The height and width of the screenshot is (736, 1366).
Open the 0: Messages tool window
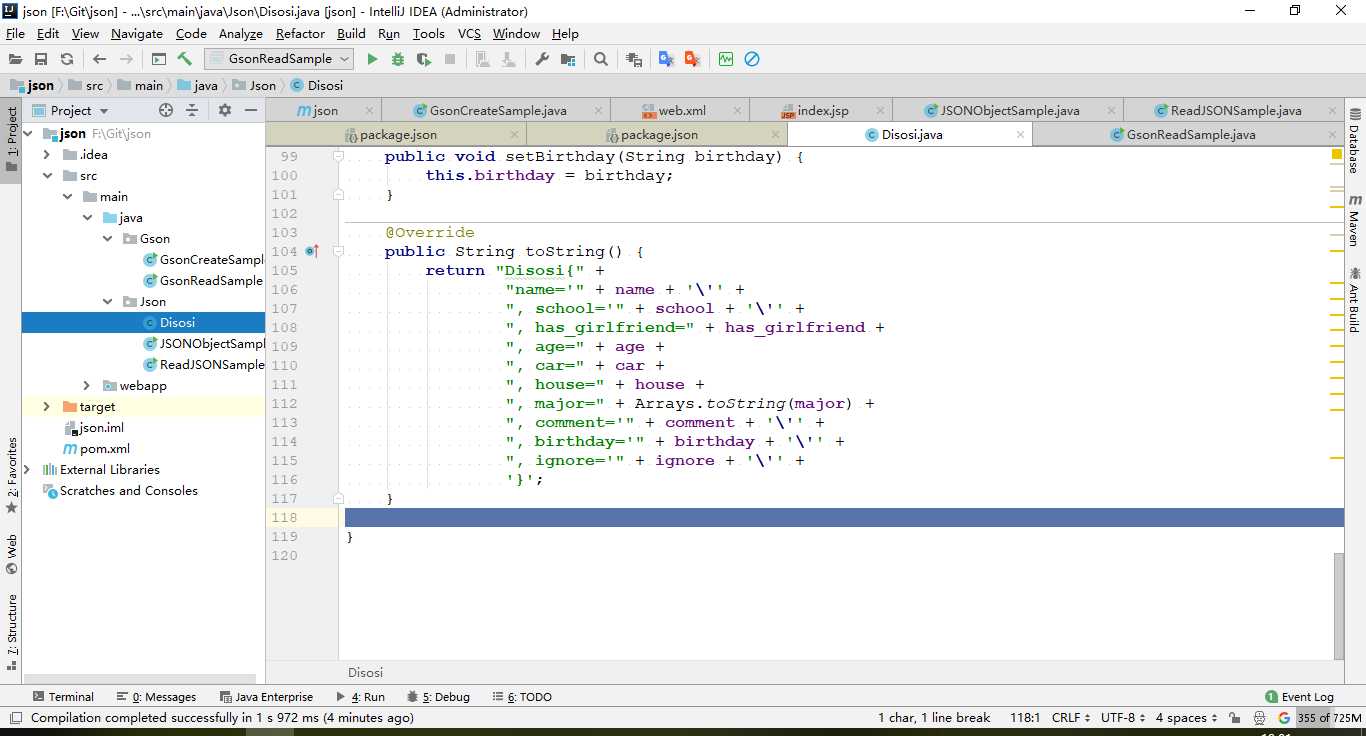pos(156,696)
